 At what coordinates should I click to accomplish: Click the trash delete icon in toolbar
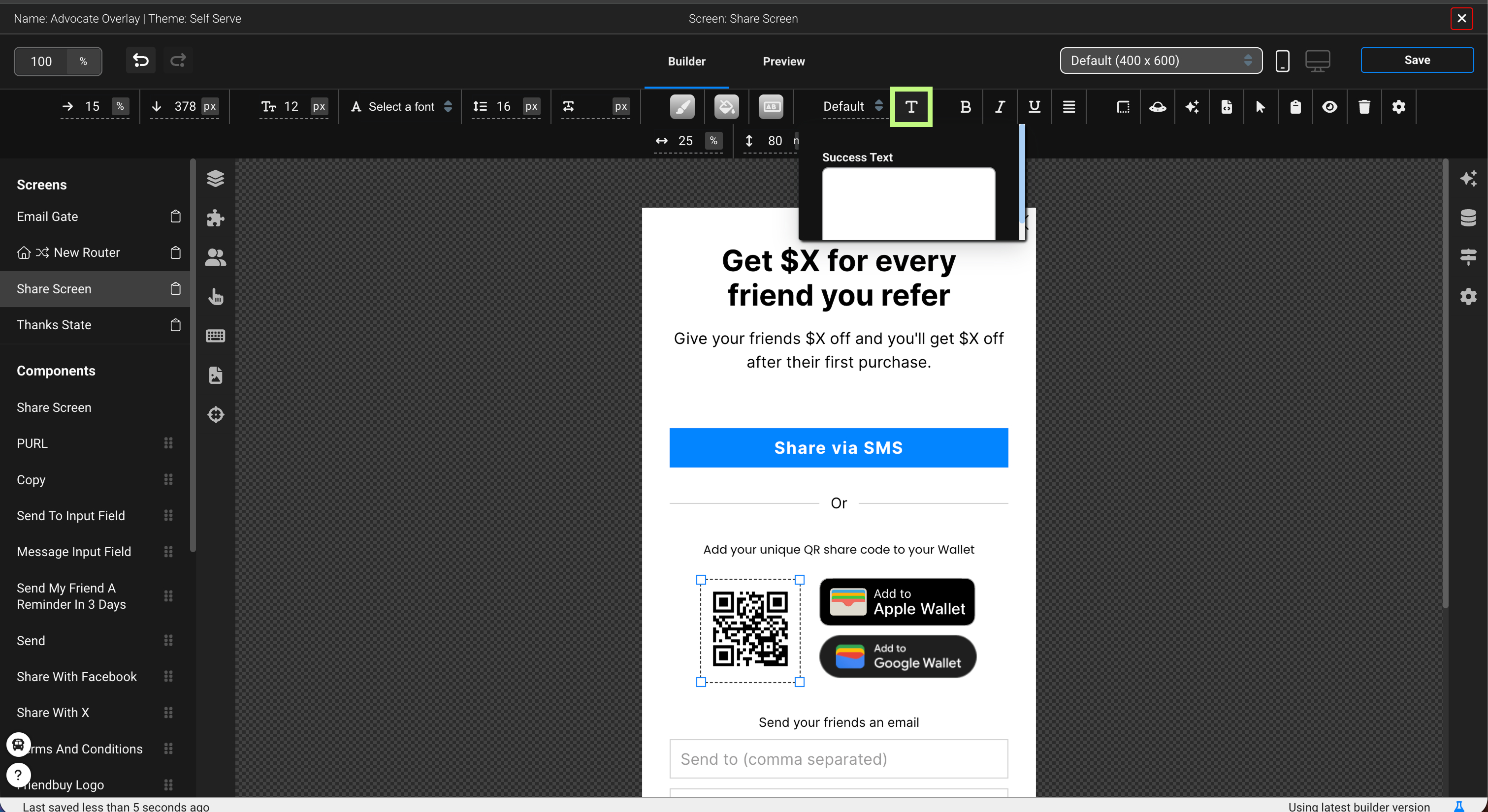click(x=1364, y=107)
